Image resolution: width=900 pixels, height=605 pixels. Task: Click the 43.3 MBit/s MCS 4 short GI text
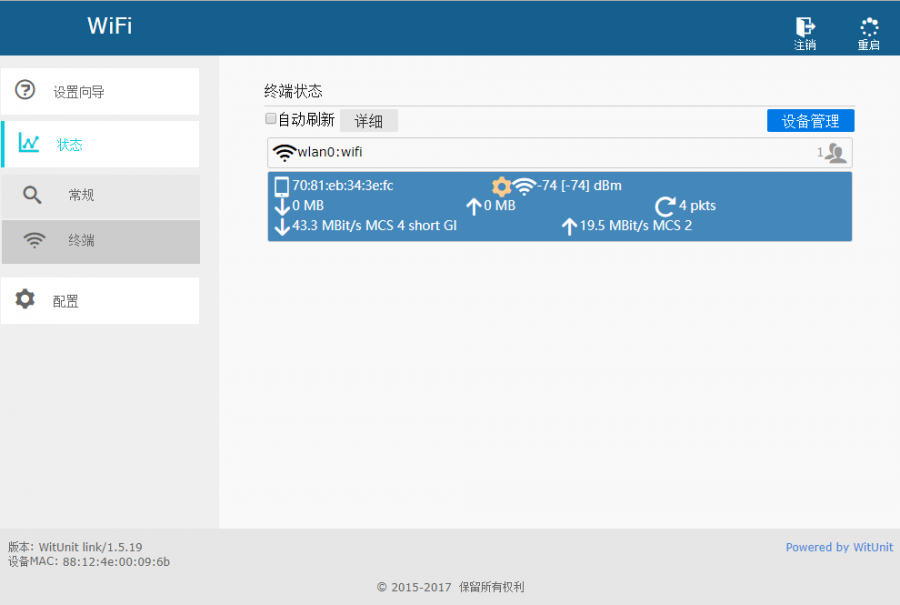(x=374, y=226)
